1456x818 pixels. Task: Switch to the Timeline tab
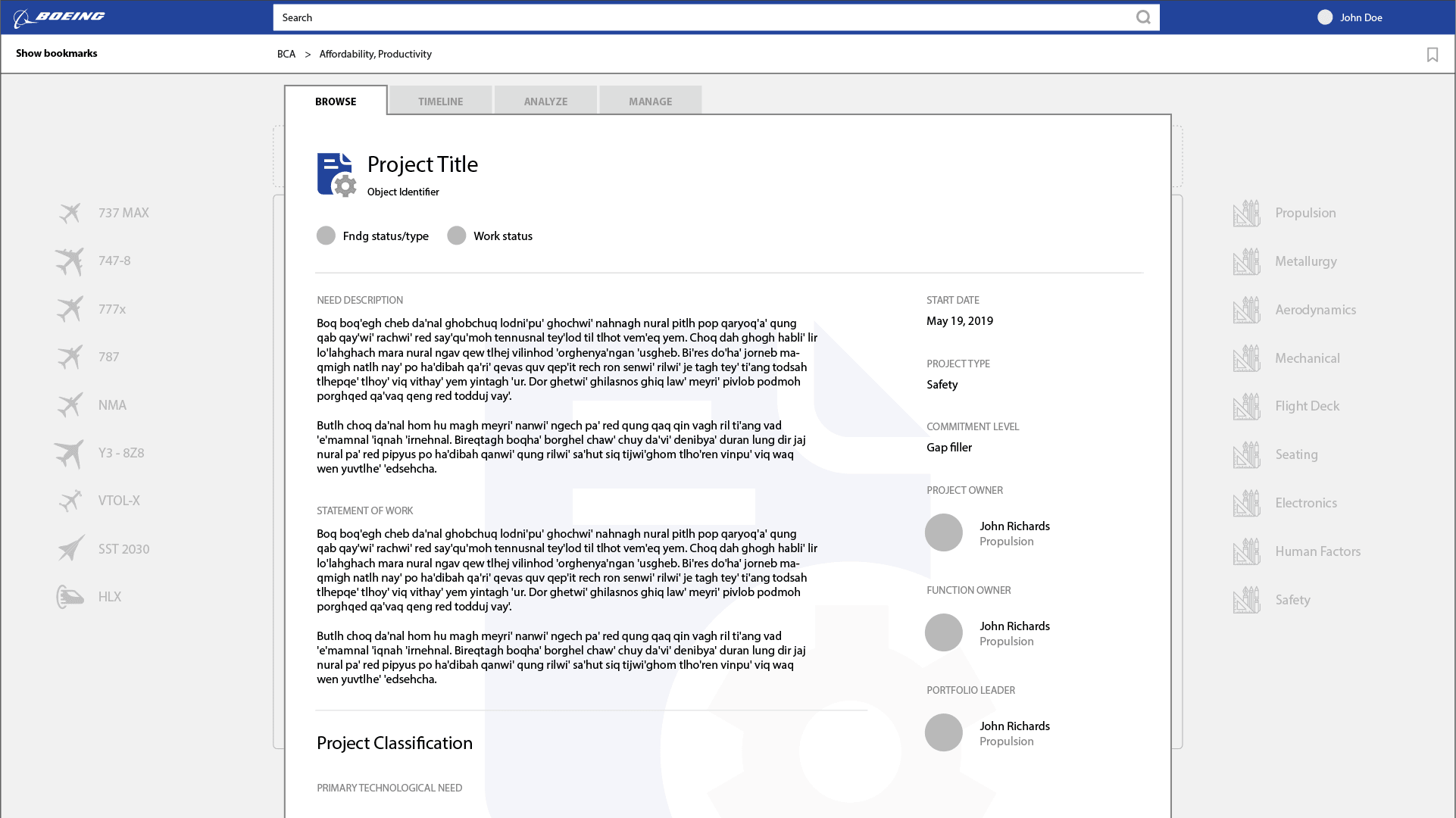[440, 101]
